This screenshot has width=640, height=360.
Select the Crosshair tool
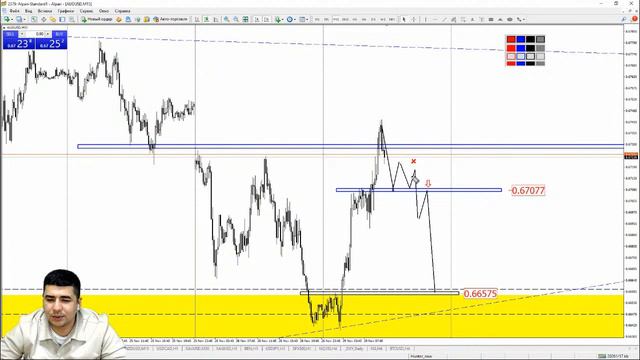pyautogui.click(x=414, y=19)
